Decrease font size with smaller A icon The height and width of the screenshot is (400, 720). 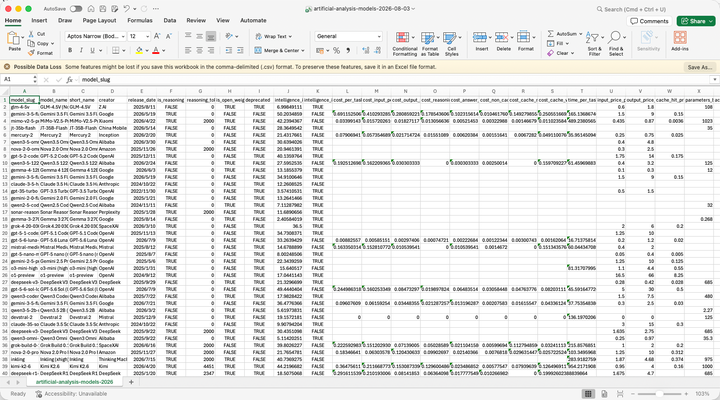pyautogui.click(x=169, y=36)
